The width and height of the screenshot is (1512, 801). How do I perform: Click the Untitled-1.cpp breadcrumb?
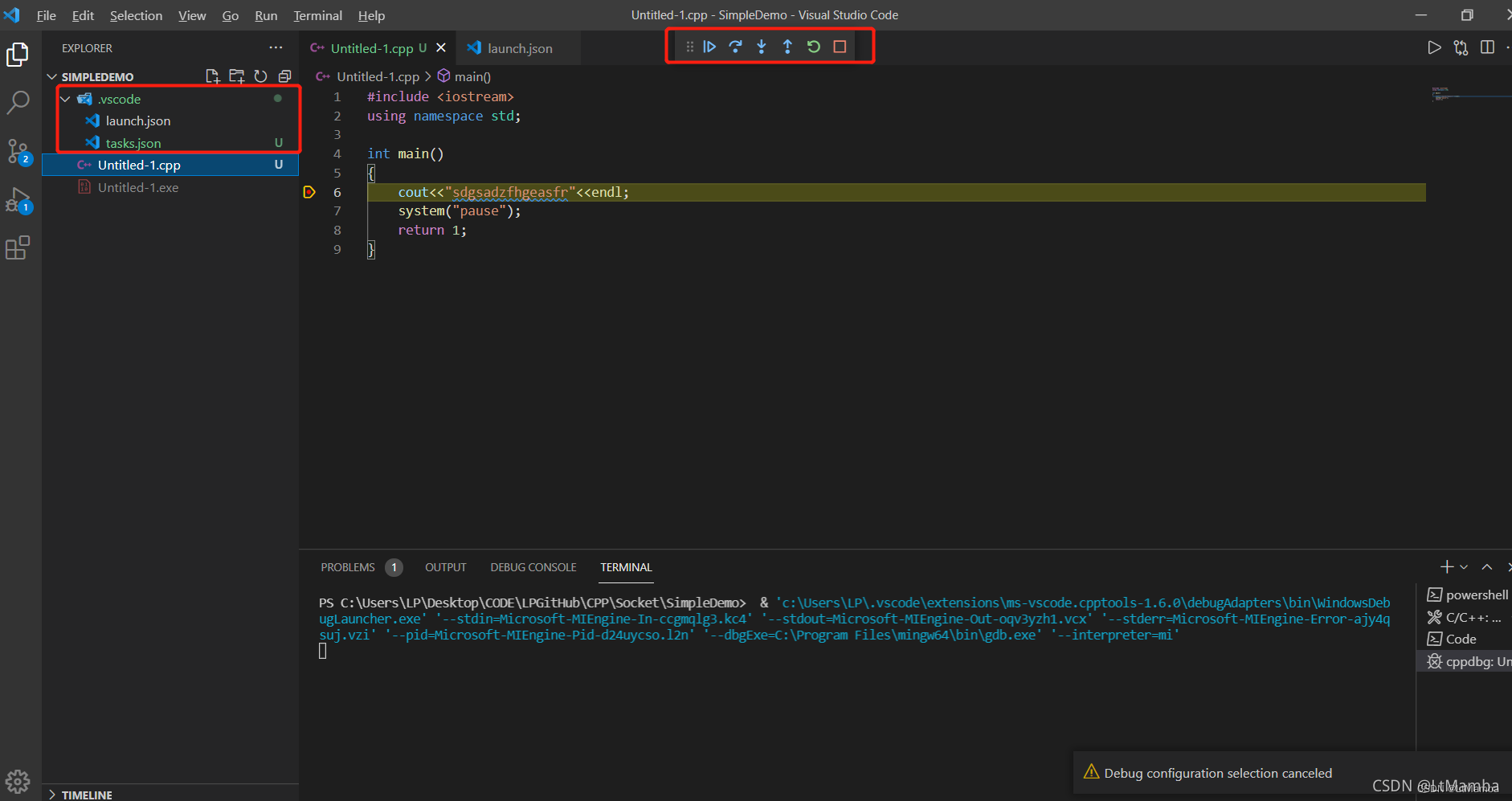(378, 76)
